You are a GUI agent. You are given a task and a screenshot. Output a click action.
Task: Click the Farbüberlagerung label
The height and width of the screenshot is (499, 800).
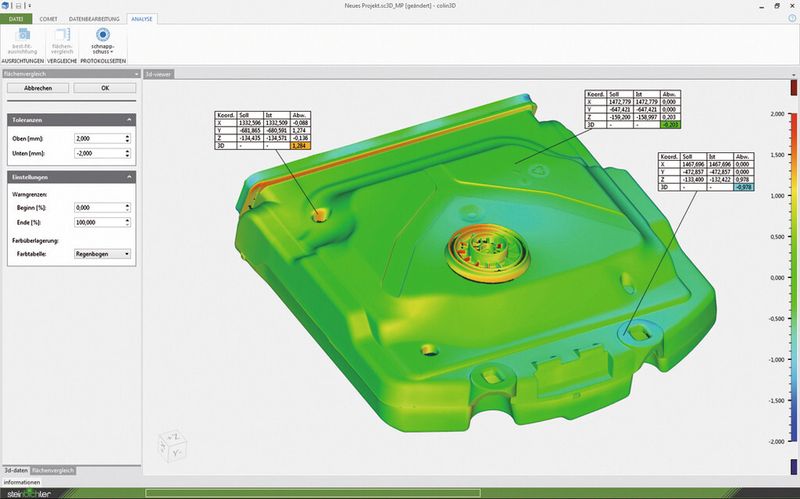35,240
